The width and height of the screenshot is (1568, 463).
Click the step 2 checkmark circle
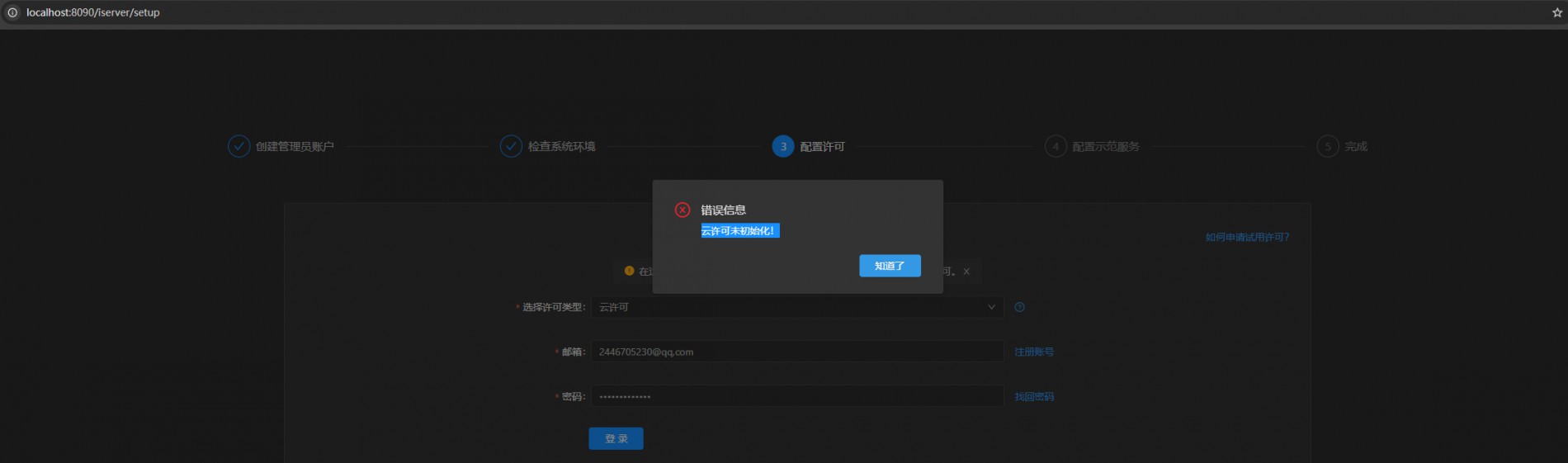511,146
